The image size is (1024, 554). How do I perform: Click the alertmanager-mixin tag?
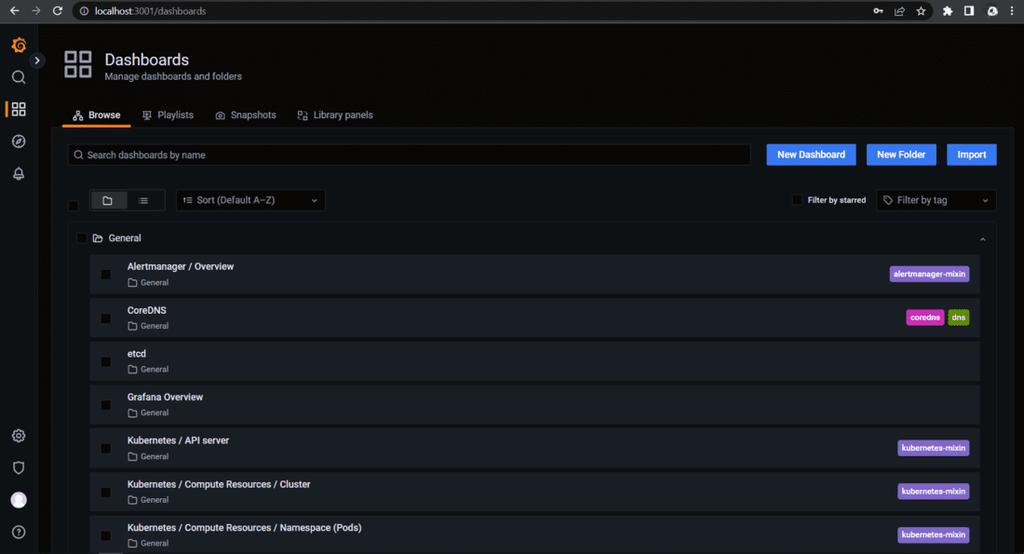click(x=929, y=274)
